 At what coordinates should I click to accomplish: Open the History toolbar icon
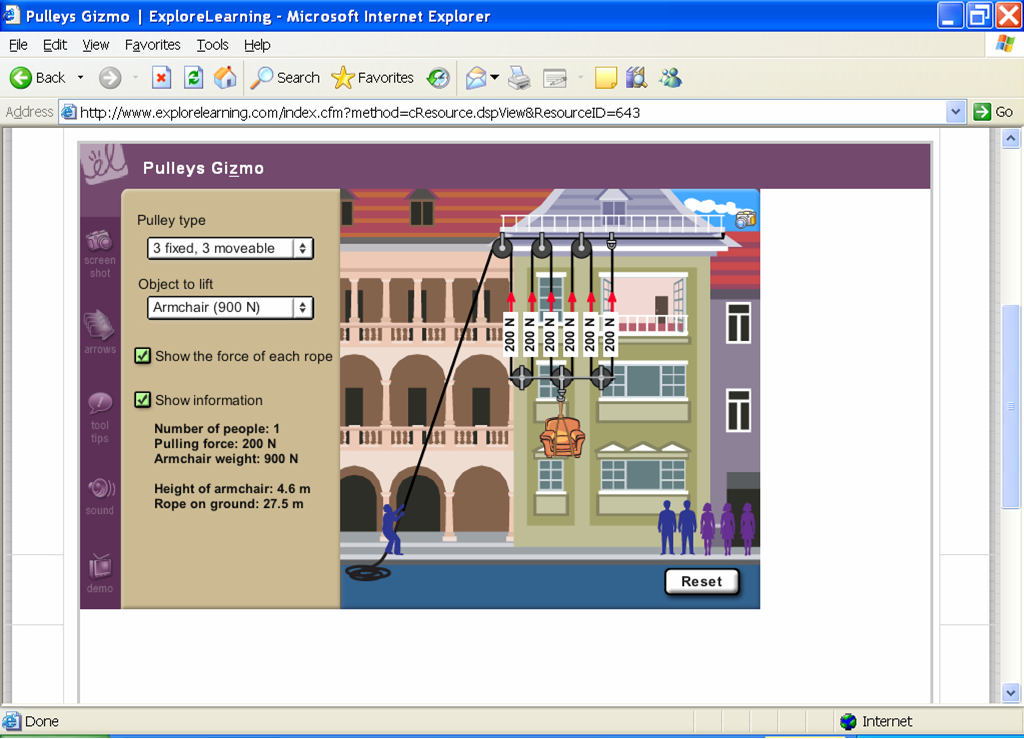click(x=438, y=78)
